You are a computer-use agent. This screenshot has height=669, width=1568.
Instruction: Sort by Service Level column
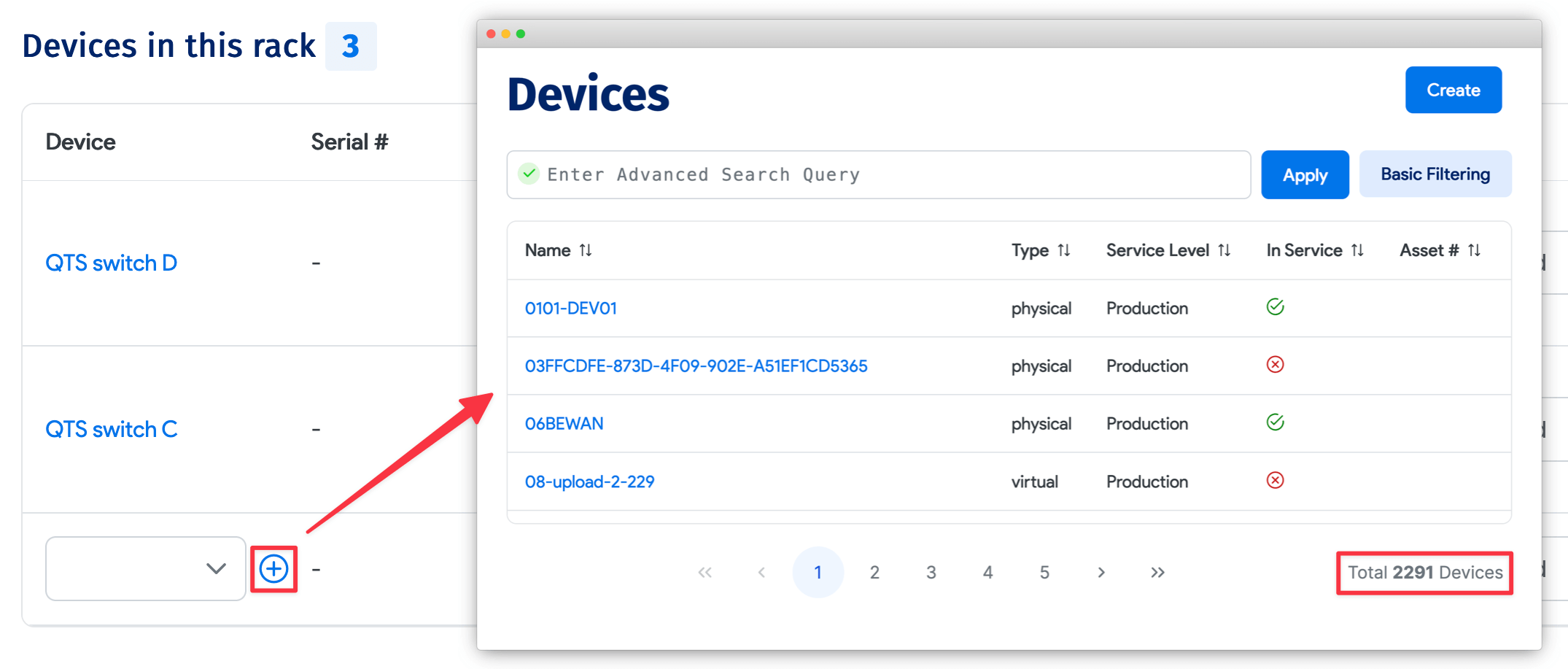[1224, 250]
